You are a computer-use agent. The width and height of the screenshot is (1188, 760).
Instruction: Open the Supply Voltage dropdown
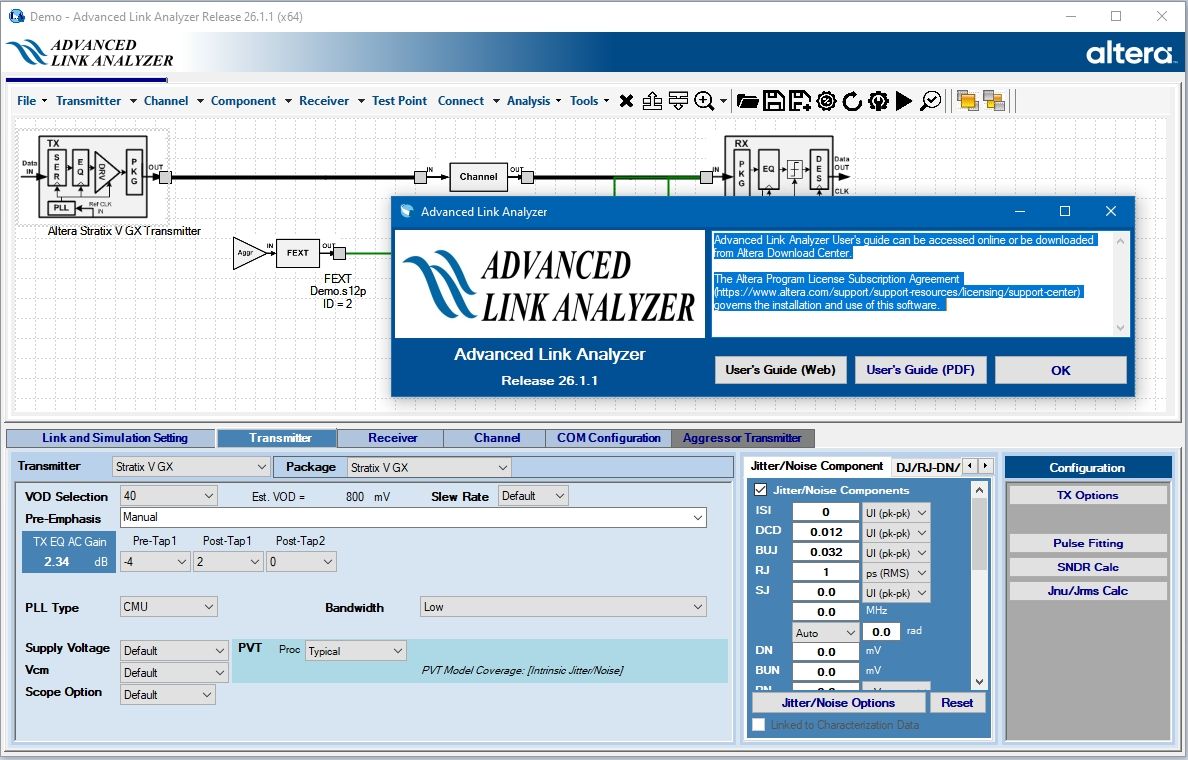click(174, 650)
